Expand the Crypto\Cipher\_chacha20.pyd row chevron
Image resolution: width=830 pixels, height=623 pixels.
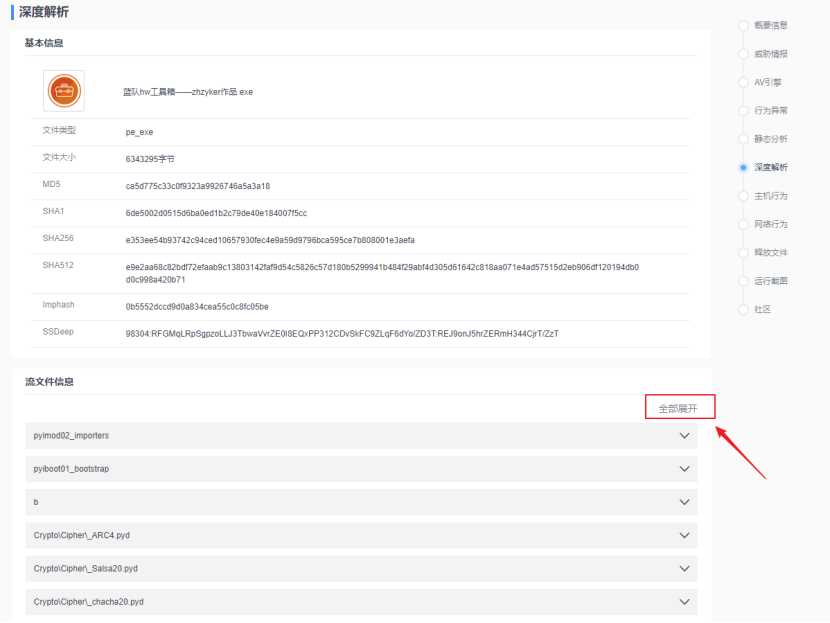tap(684, 602)
